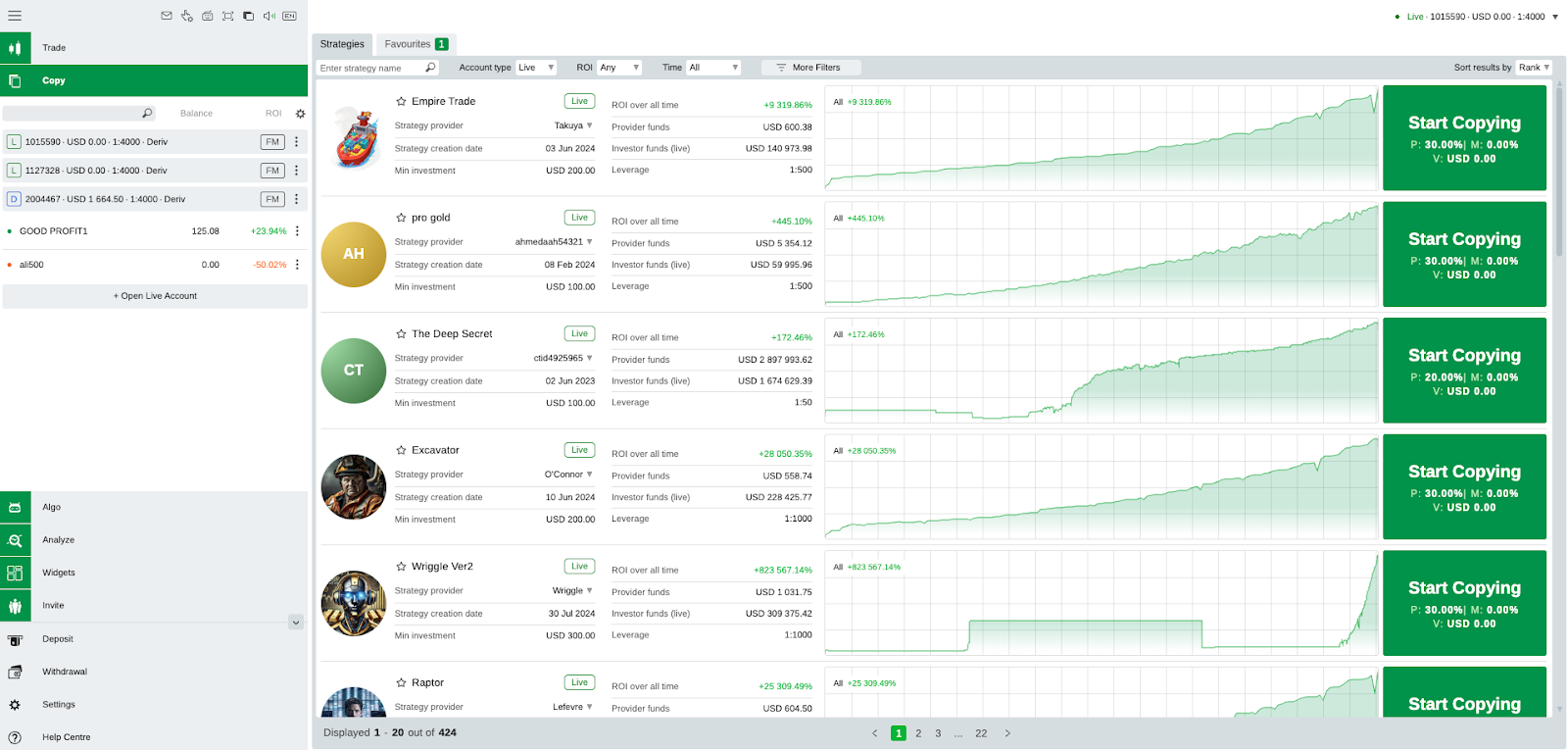Start Copying The Deep Secret strategy
This screenshot has width=1568, height=750.
click(x=1464, y=371)
